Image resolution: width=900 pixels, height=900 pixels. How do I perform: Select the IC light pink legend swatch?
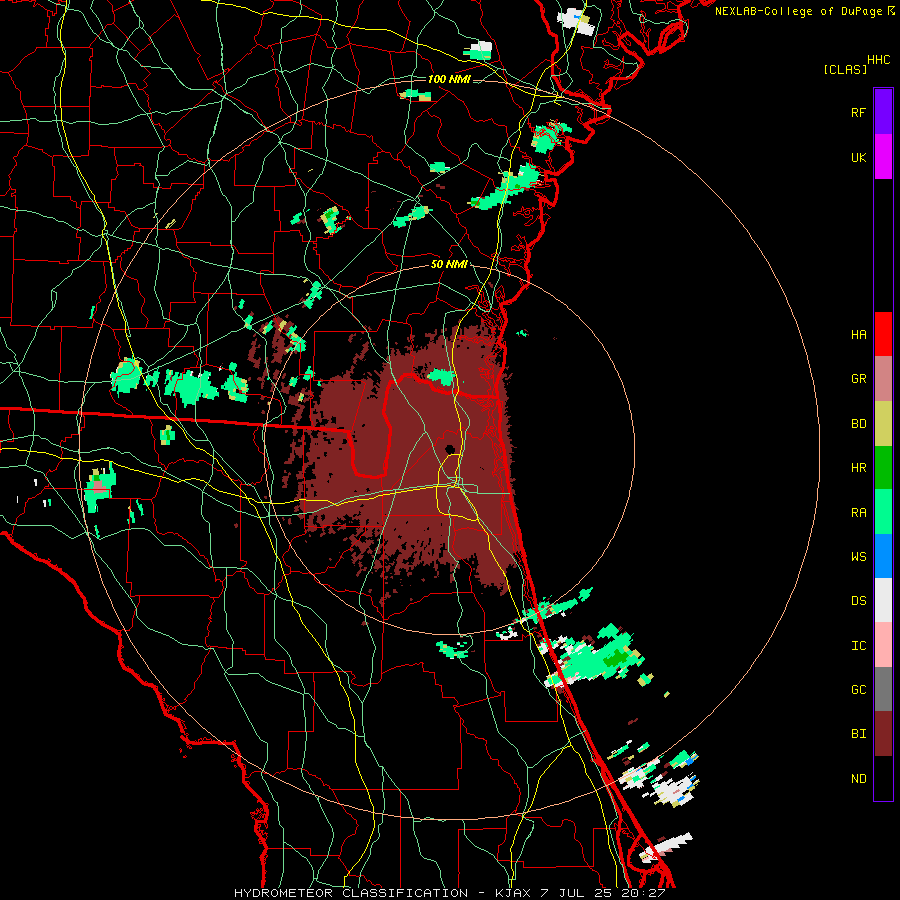883,645
